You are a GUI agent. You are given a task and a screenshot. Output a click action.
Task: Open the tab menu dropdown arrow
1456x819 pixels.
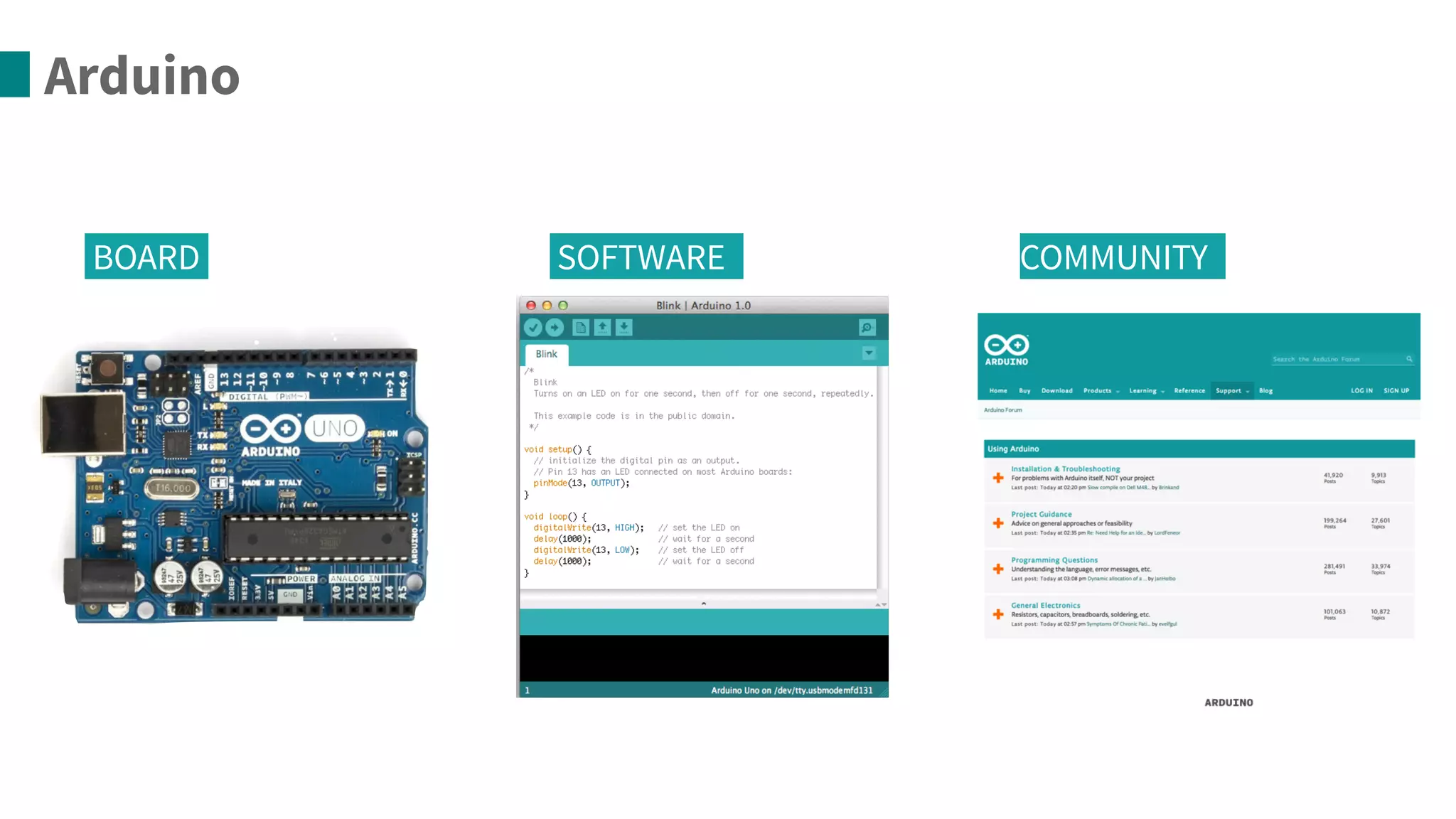868,353
